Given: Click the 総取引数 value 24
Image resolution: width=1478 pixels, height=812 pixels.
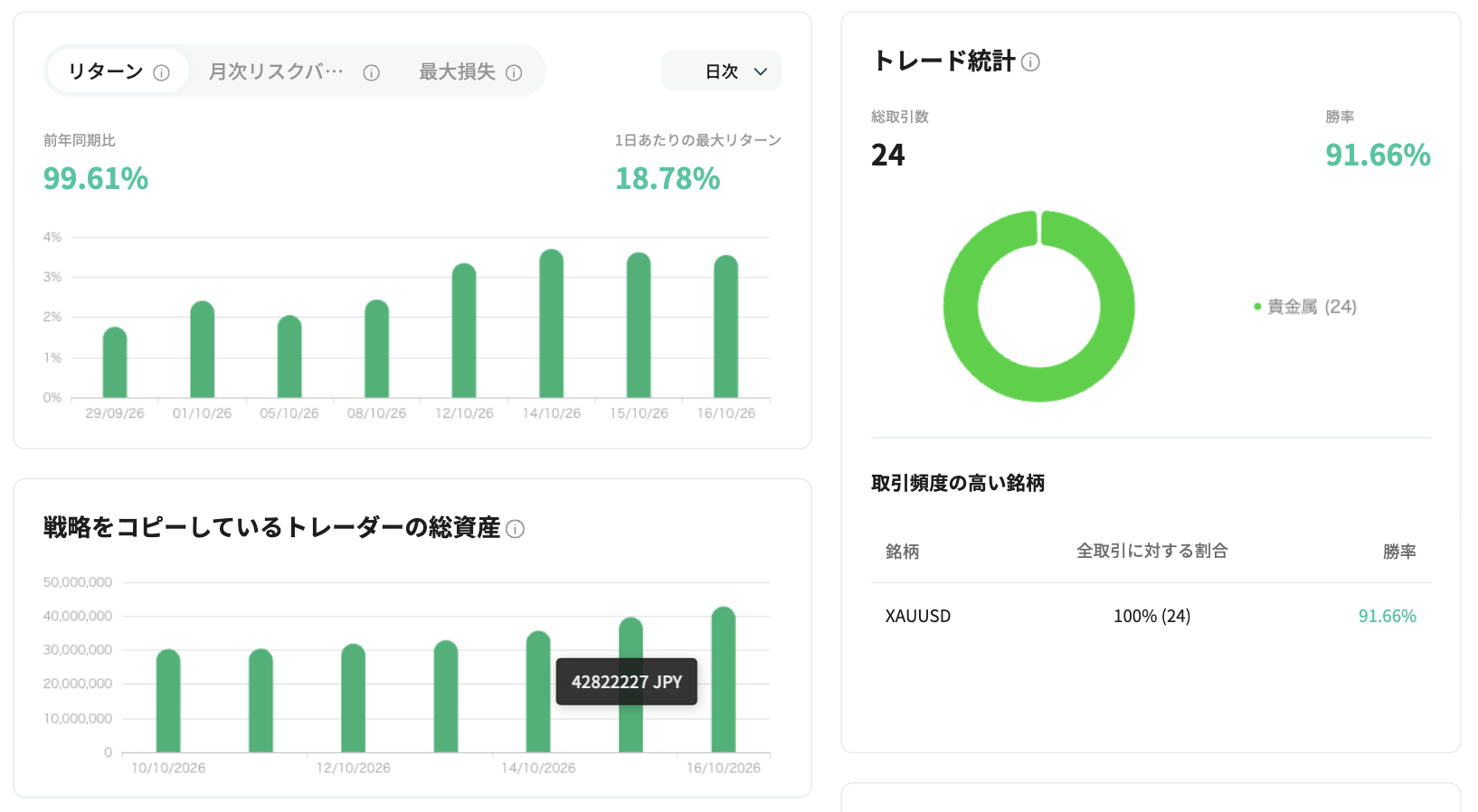Looking at the screenshot, I should (x=888, y=155).
